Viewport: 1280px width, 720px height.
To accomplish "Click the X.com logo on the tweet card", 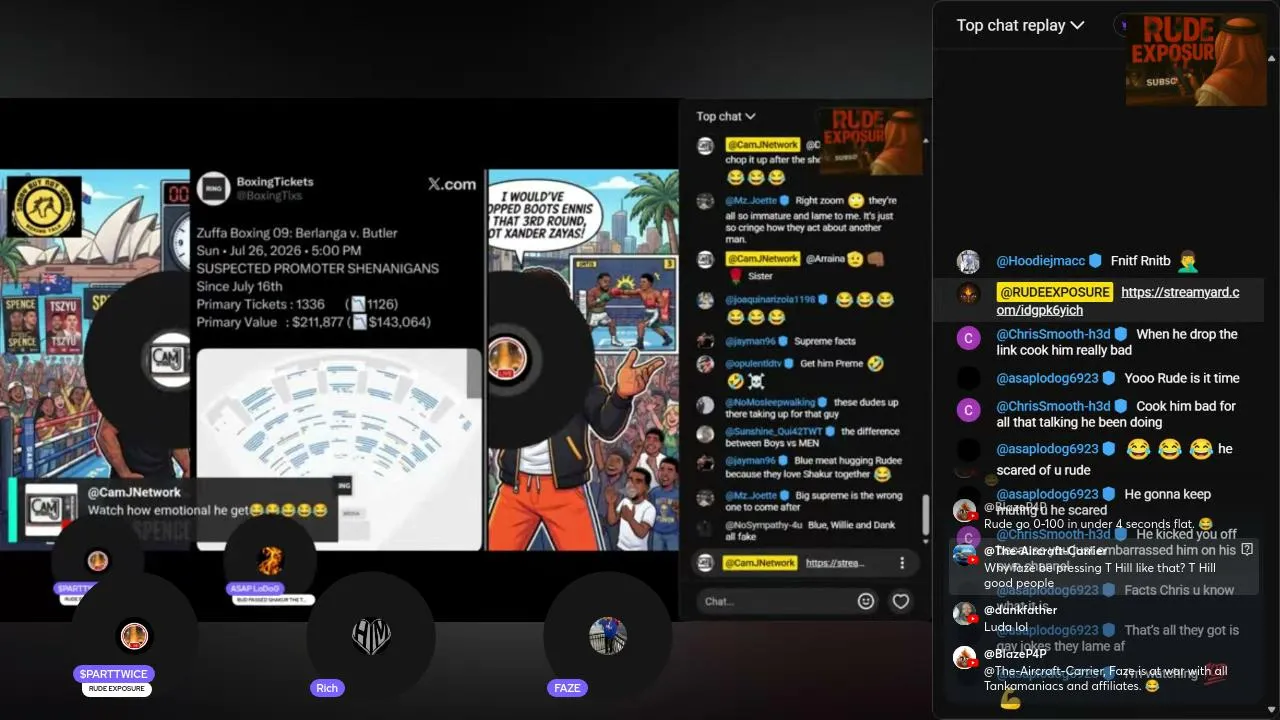I will coord(452,184).
